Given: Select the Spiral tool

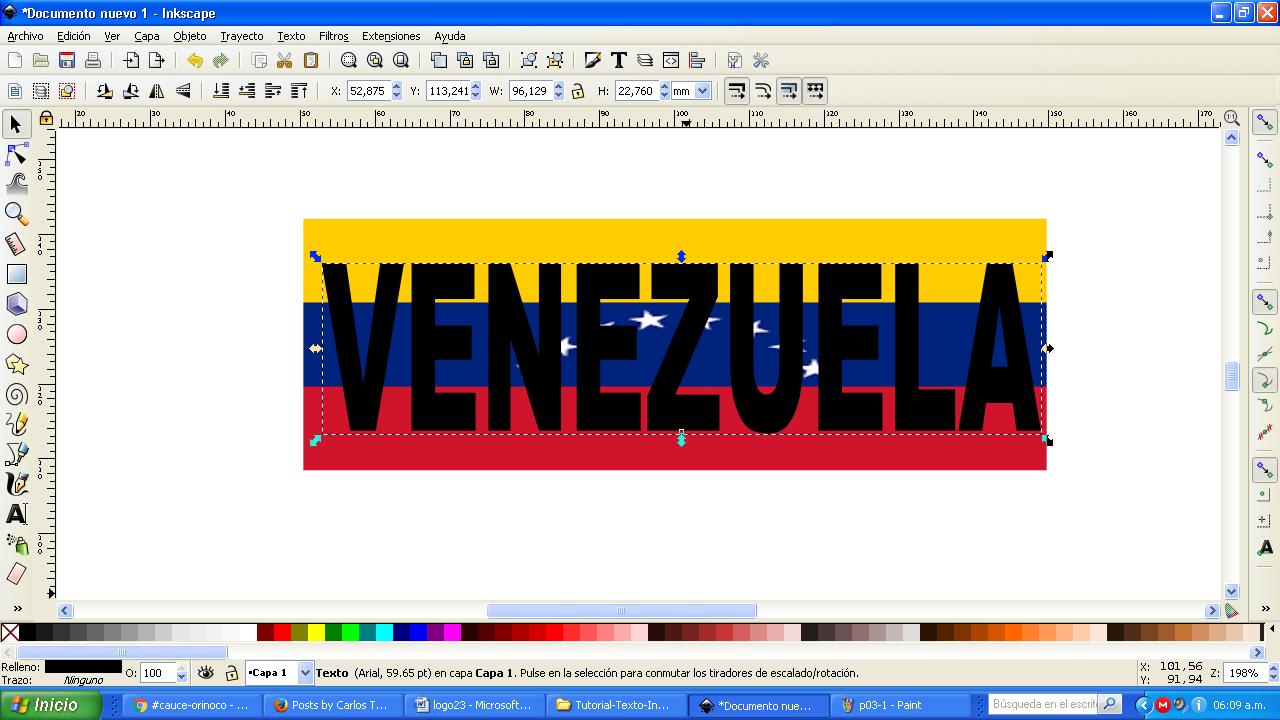Looking at the screenshot, I should 16,394.
